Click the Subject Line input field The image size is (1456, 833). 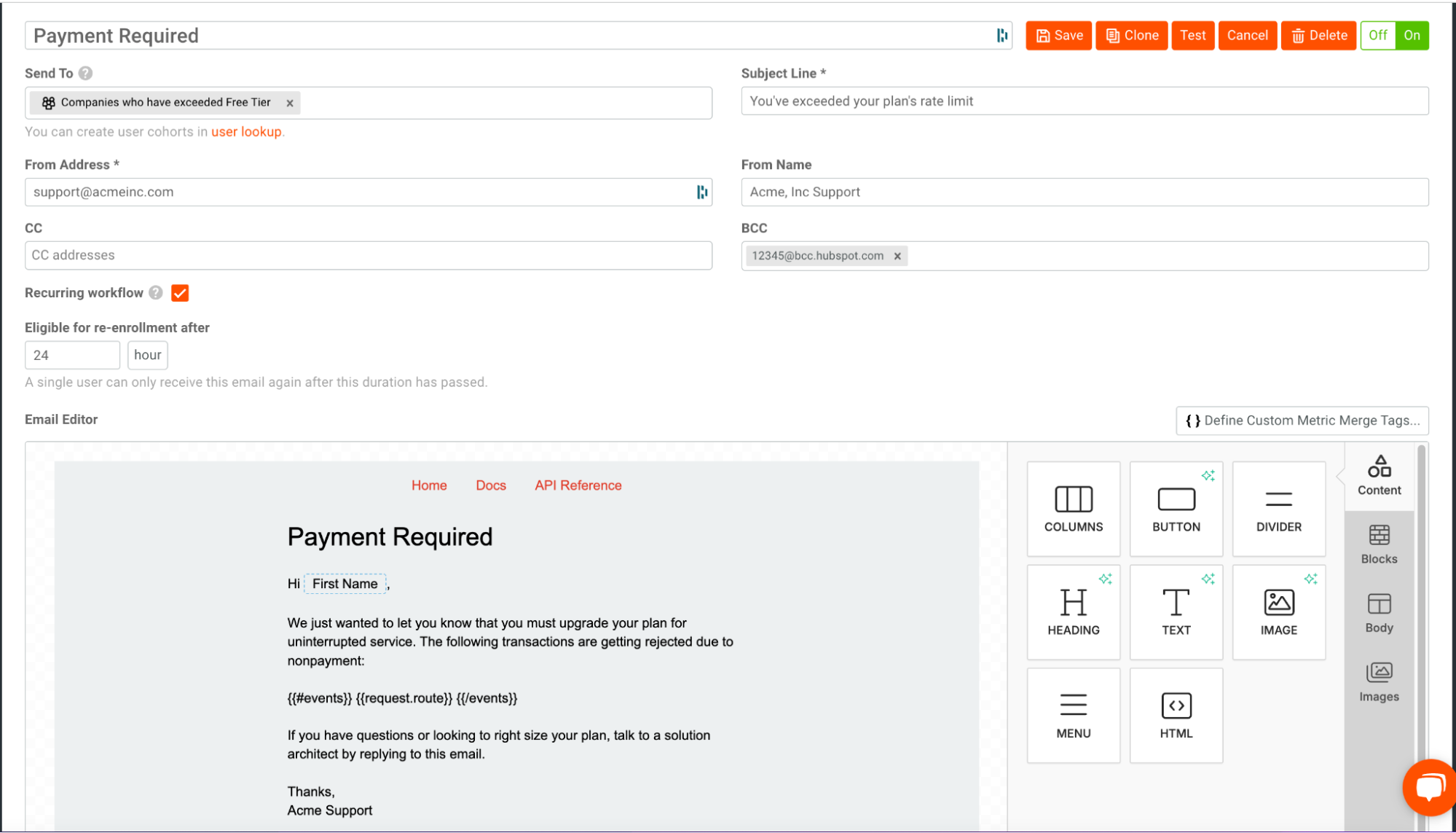click(x=1084, y=101)
